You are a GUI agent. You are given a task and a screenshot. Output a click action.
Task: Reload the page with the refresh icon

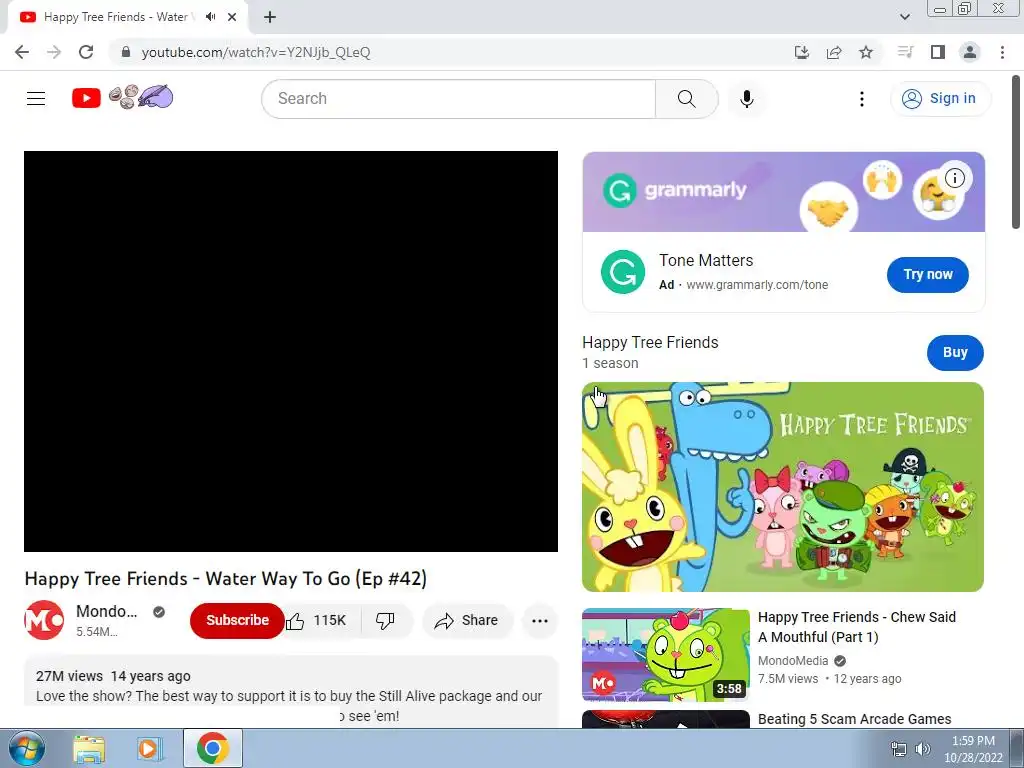pos(86,52)
